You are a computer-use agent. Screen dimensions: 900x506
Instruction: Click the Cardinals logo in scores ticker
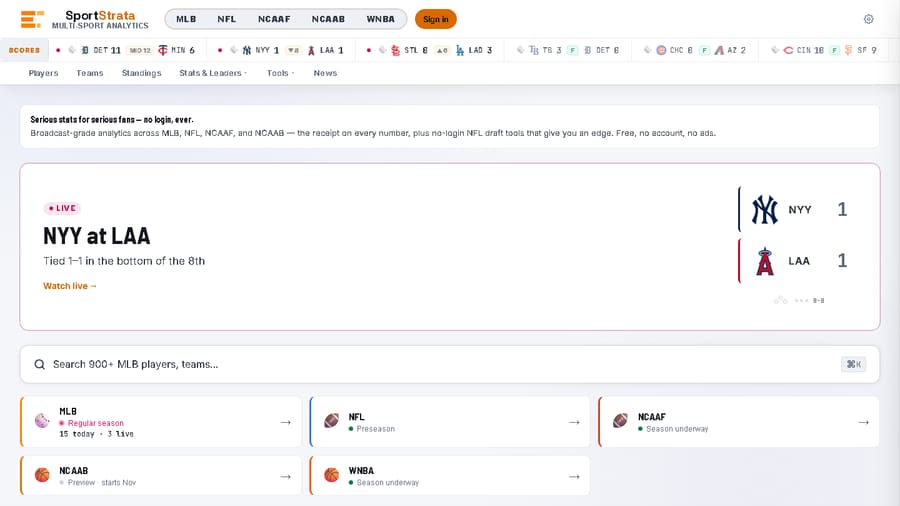[x=395, y=50]
